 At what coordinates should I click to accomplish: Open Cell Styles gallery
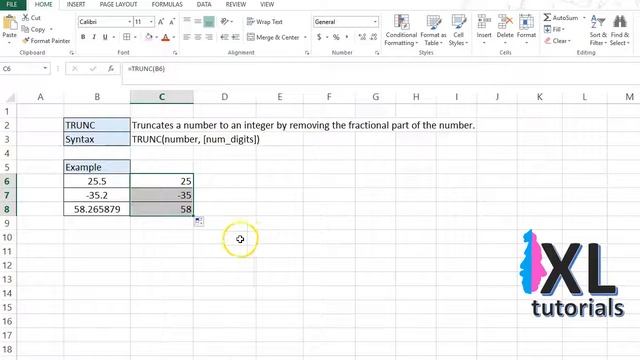[x=458, y=30]
